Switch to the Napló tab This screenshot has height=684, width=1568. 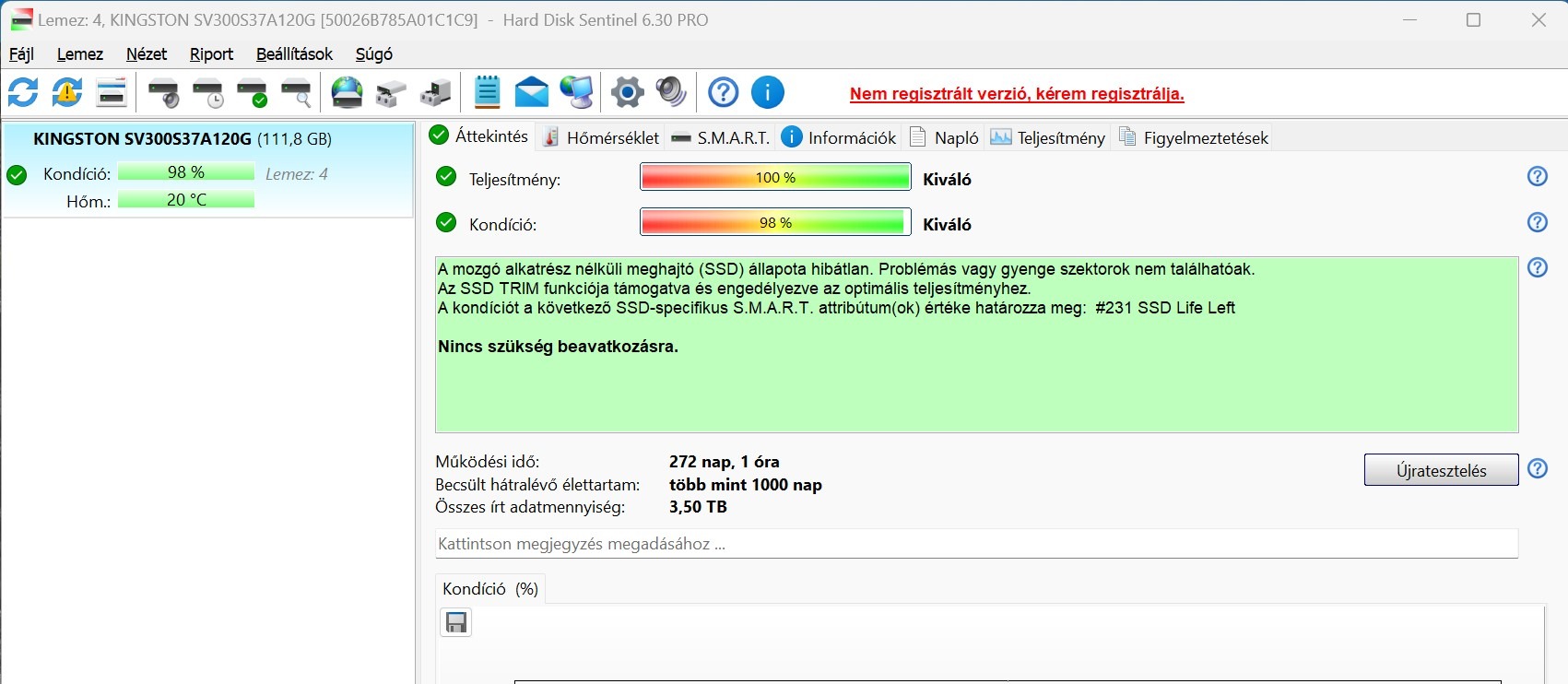pyautogui.click(x=944, y=137)
